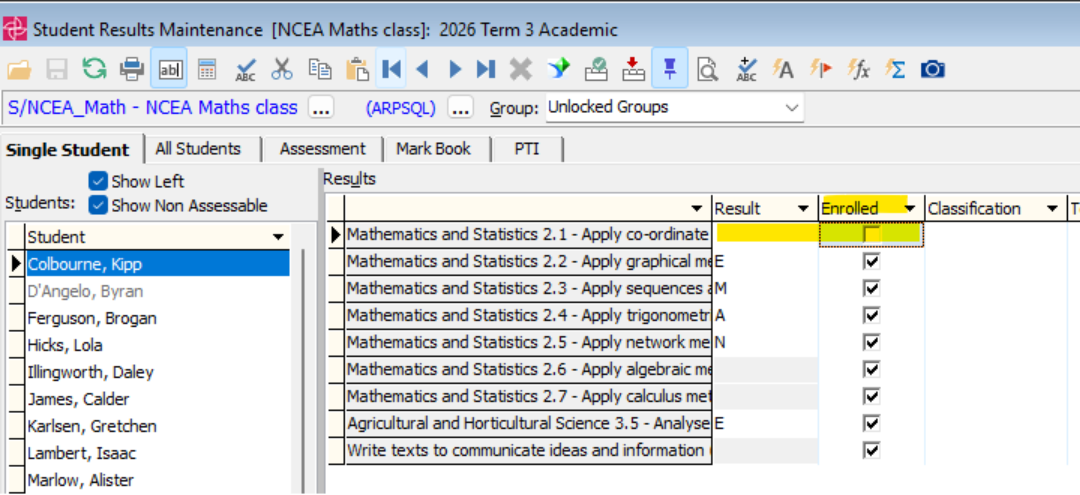Click the result cell for Mathematics 2.6
Screen dimensions: 1080x495
(765, 370)
